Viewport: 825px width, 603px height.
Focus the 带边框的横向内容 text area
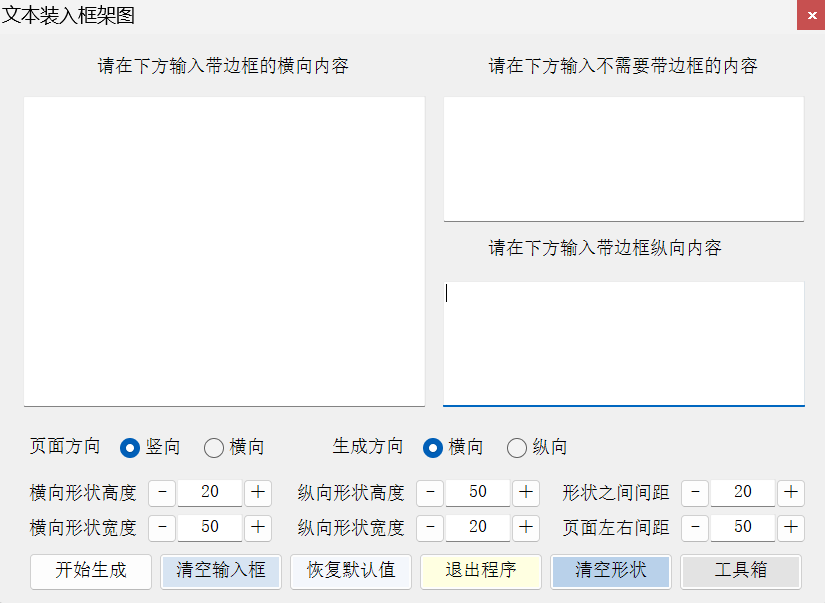[224, 251]
